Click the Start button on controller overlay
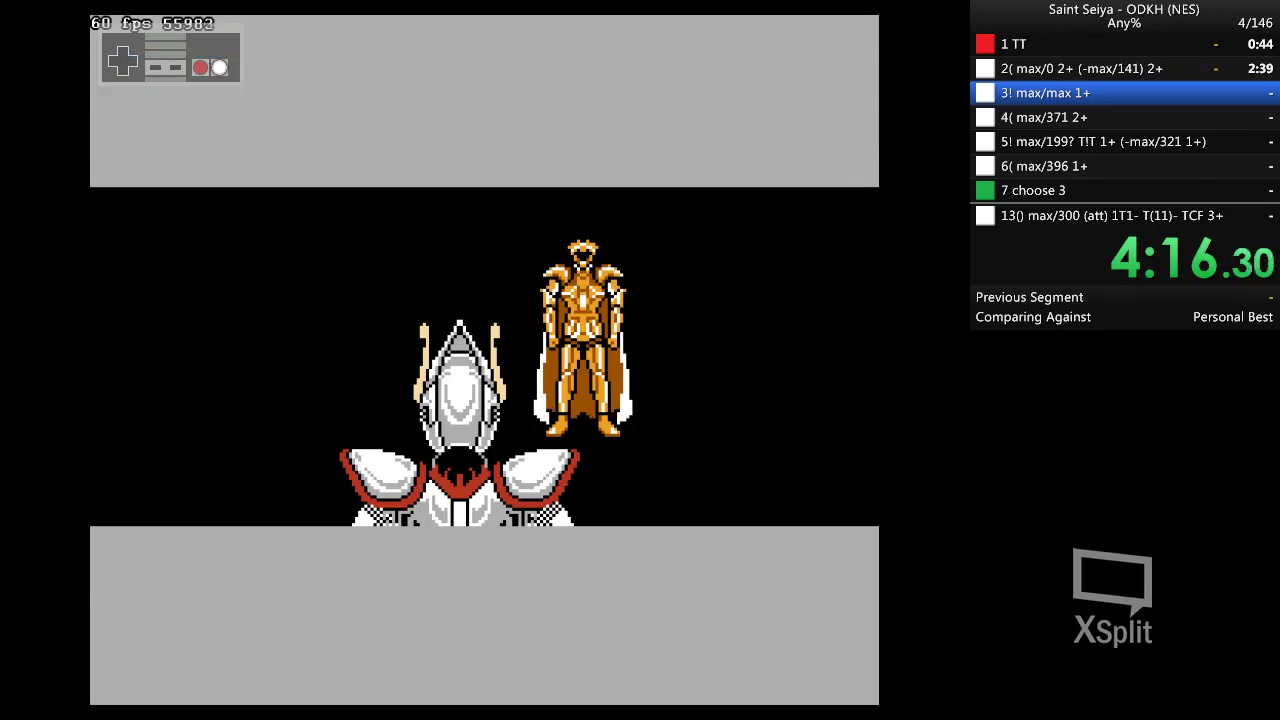The image size is (1280, 720). (176, 68)
